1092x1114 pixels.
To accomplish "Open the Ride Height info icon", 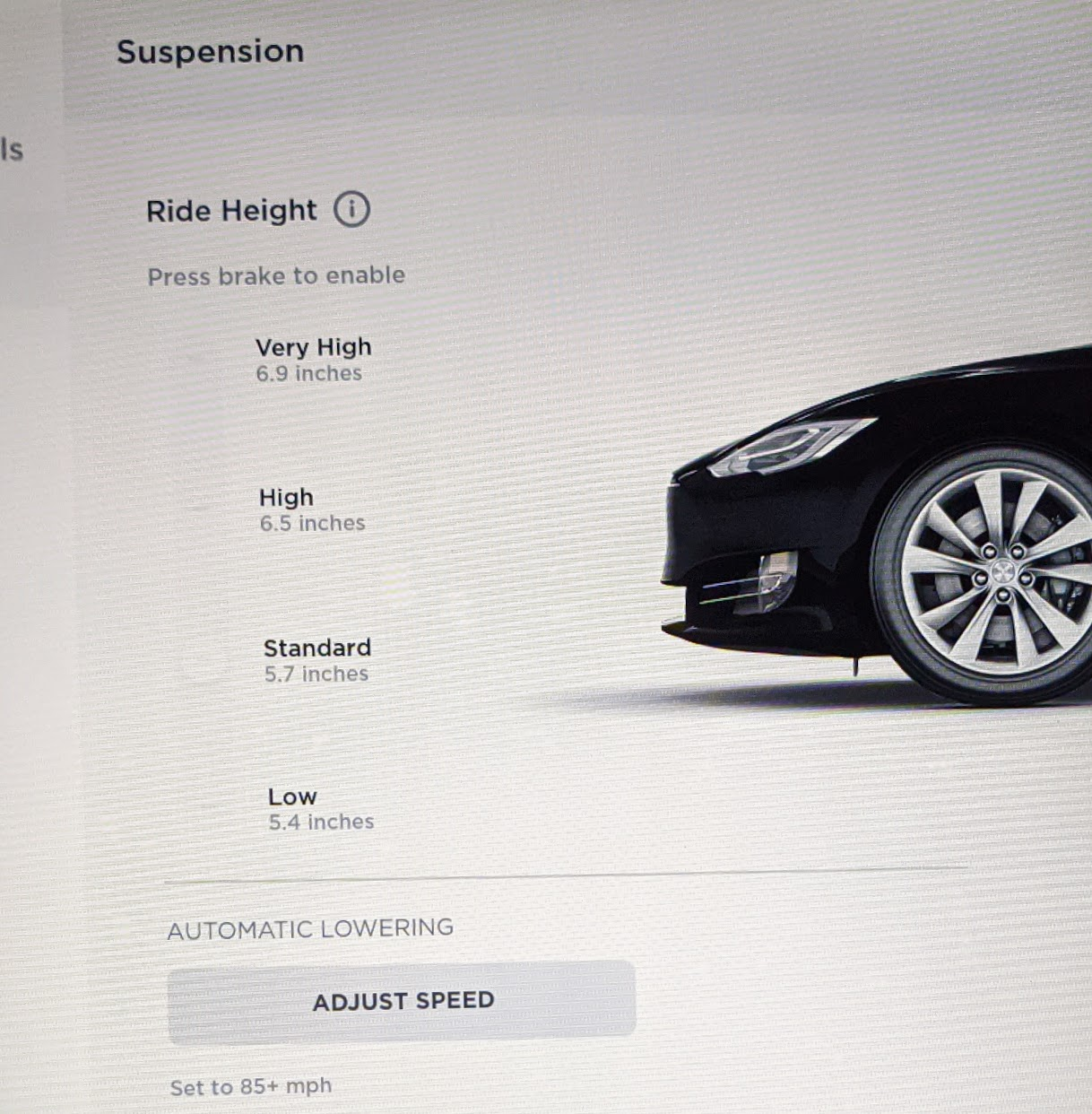I will coord(351,209).
